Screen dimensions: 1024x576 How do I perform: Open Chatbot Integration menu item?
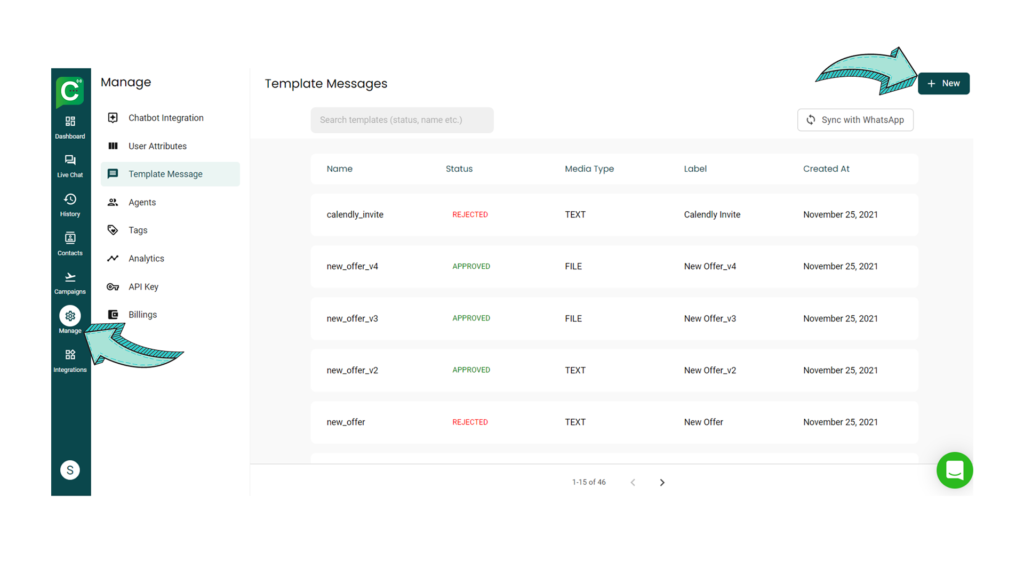point(165,118)
